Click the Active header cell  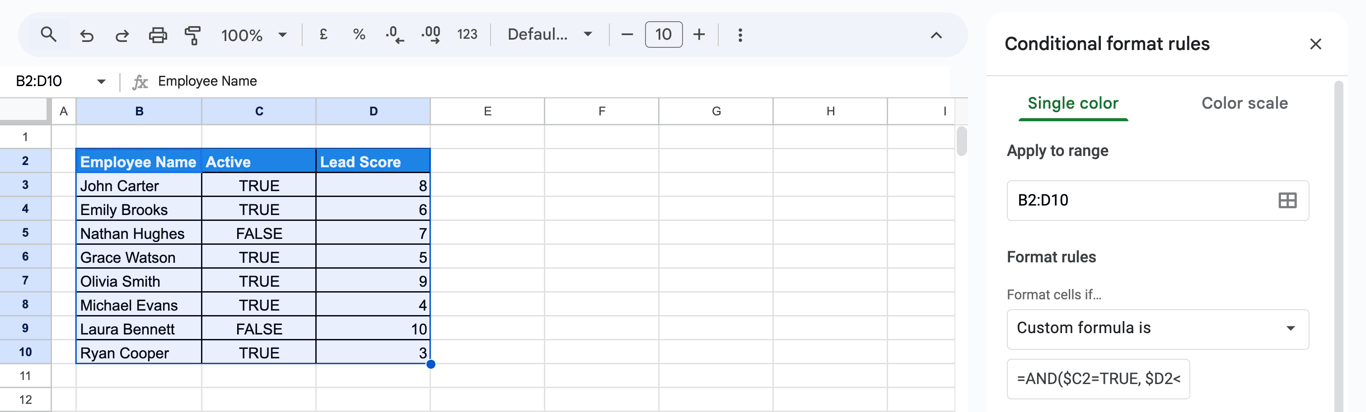pyautogui.click(x=259, y=161)
